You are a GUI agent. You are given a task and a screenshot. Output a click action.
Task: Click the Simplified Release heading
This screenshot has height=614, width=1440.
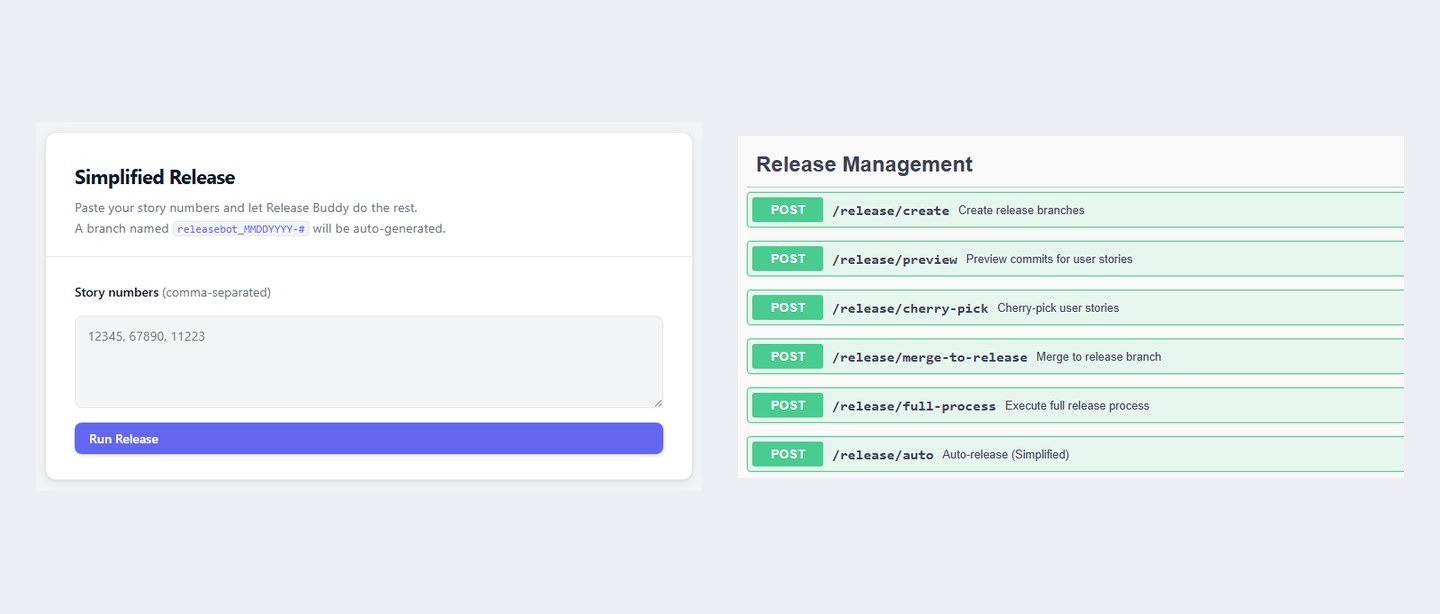pyautogui.click(x=155, y=177)
